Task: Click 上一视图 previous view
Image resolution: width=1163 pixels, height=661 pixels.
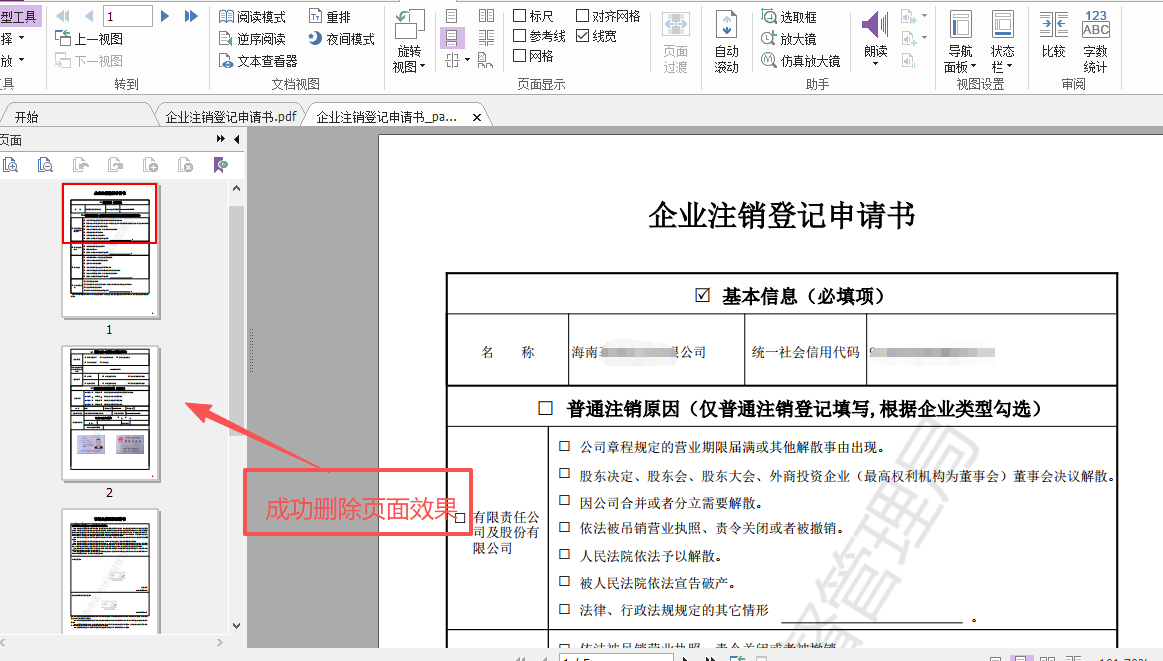Action: point(89,39)
